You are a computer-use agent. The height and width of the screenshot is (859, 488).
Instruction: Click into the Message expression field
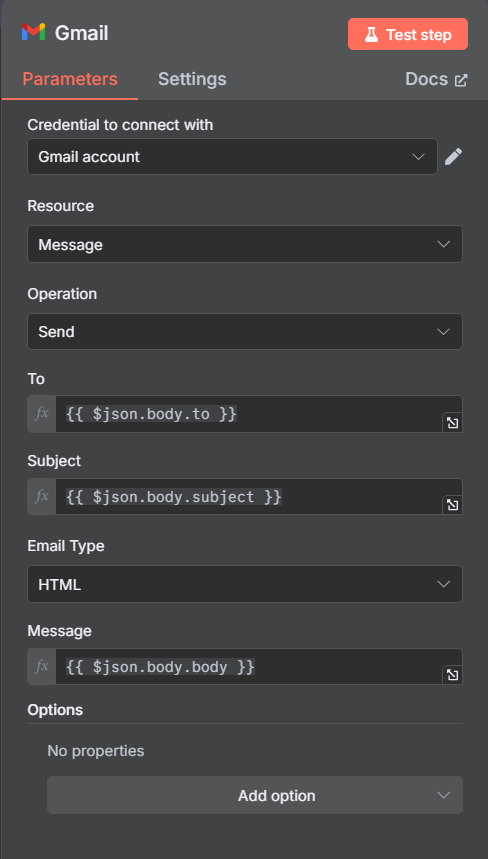[x=249, y=667]
